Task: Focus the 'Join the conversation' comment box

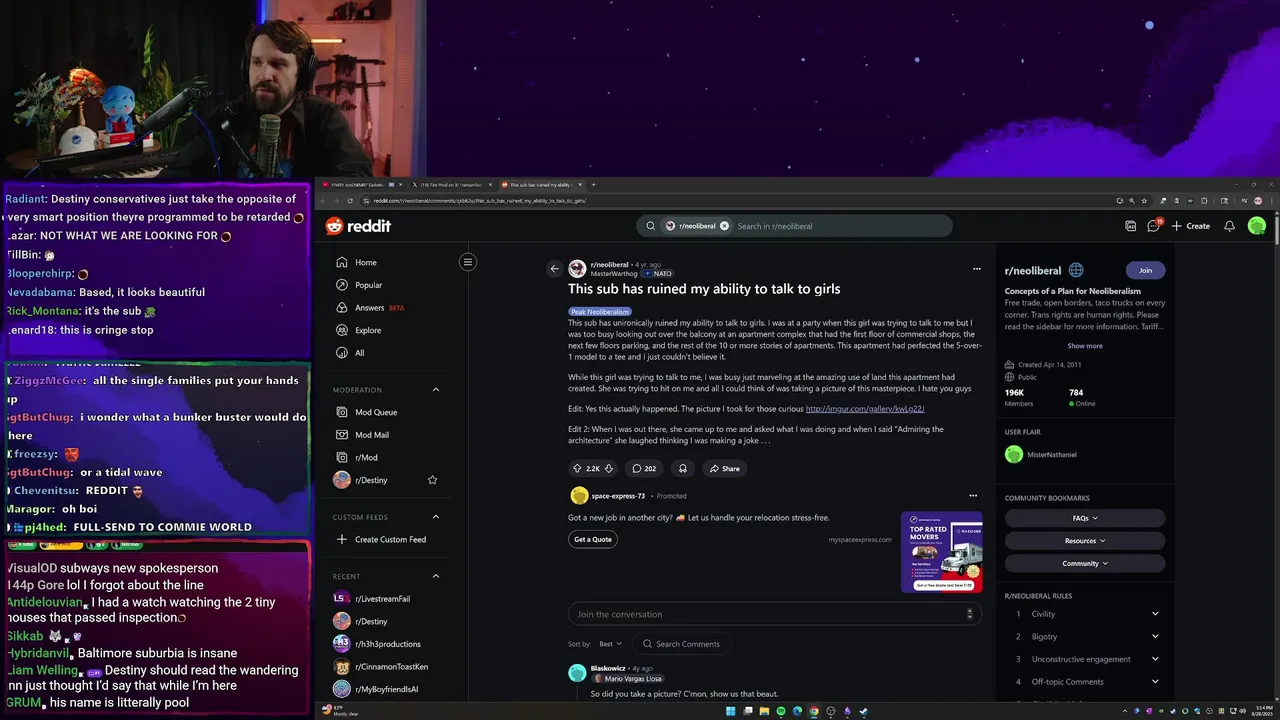Action: pos(775,614)
